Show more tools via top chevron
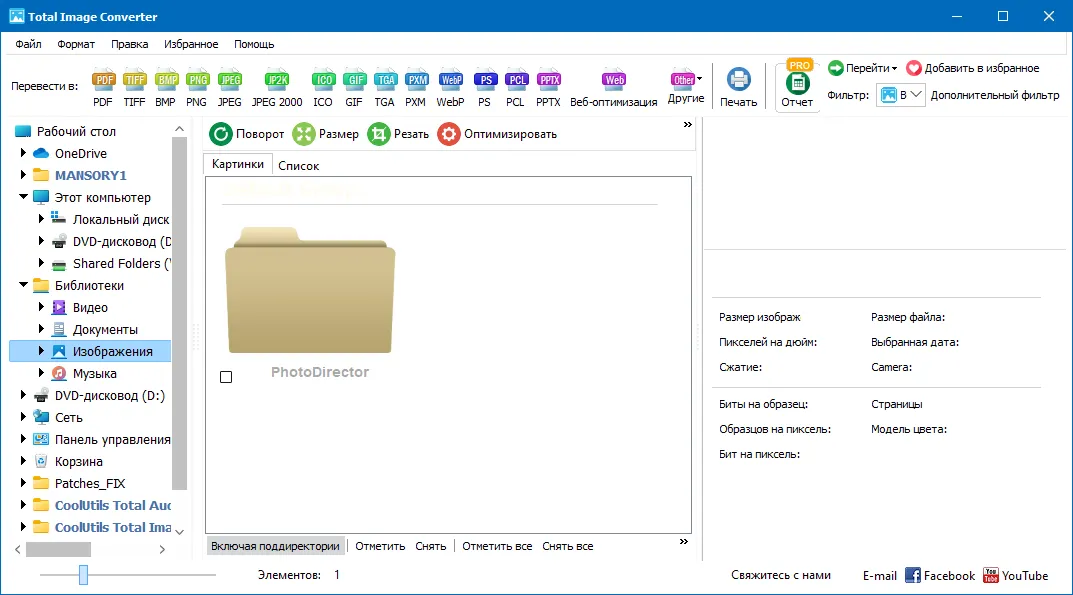 (x=688, y=125)
